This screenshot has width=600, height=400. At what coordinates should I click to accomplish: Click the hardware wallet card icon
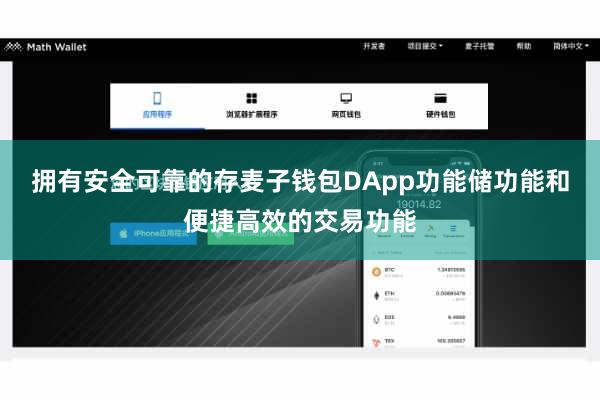440,98
